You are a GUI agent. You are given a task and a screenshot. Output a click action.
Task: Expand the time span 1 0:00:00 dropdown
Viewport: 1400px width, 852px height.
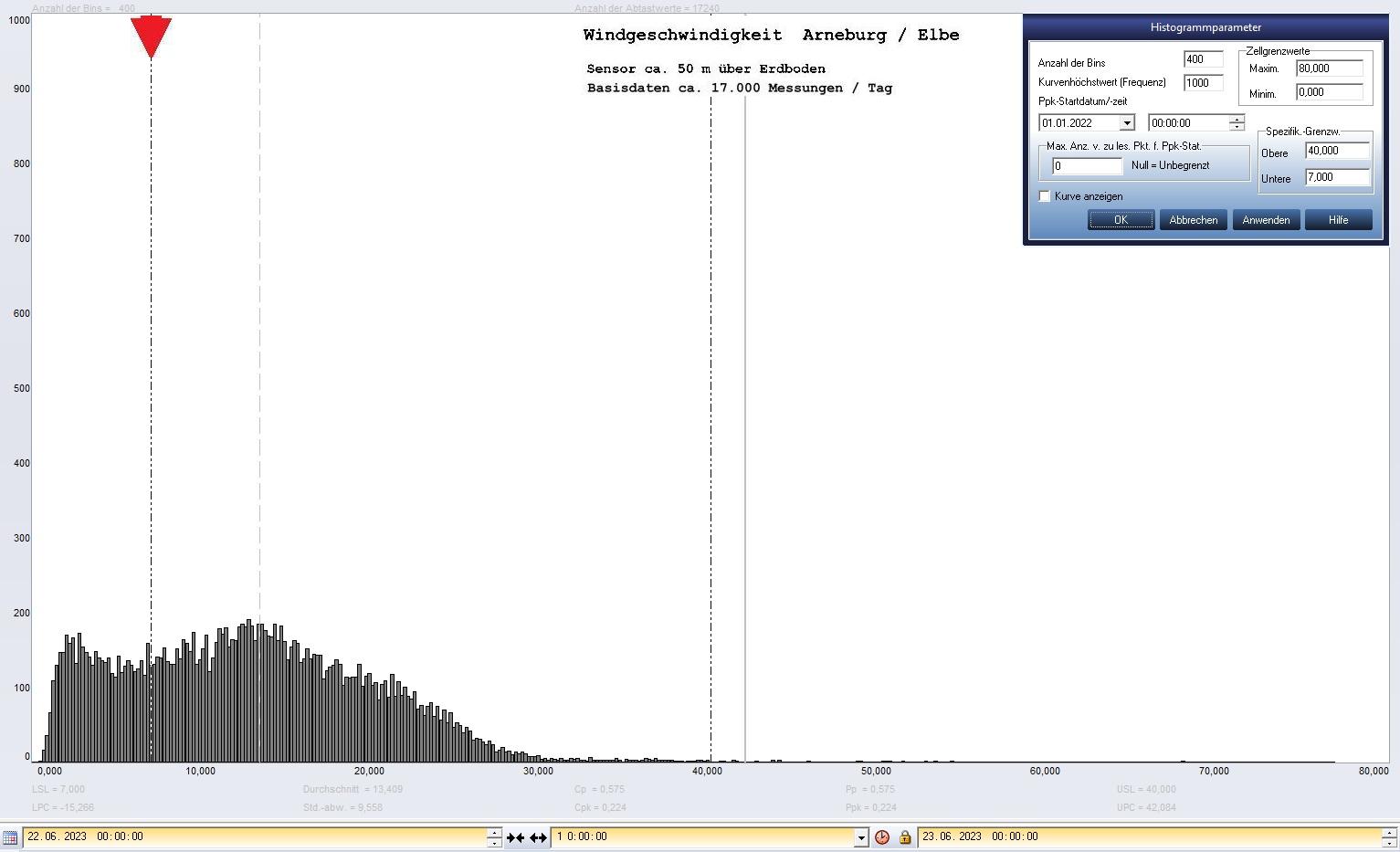pos(860,837)
